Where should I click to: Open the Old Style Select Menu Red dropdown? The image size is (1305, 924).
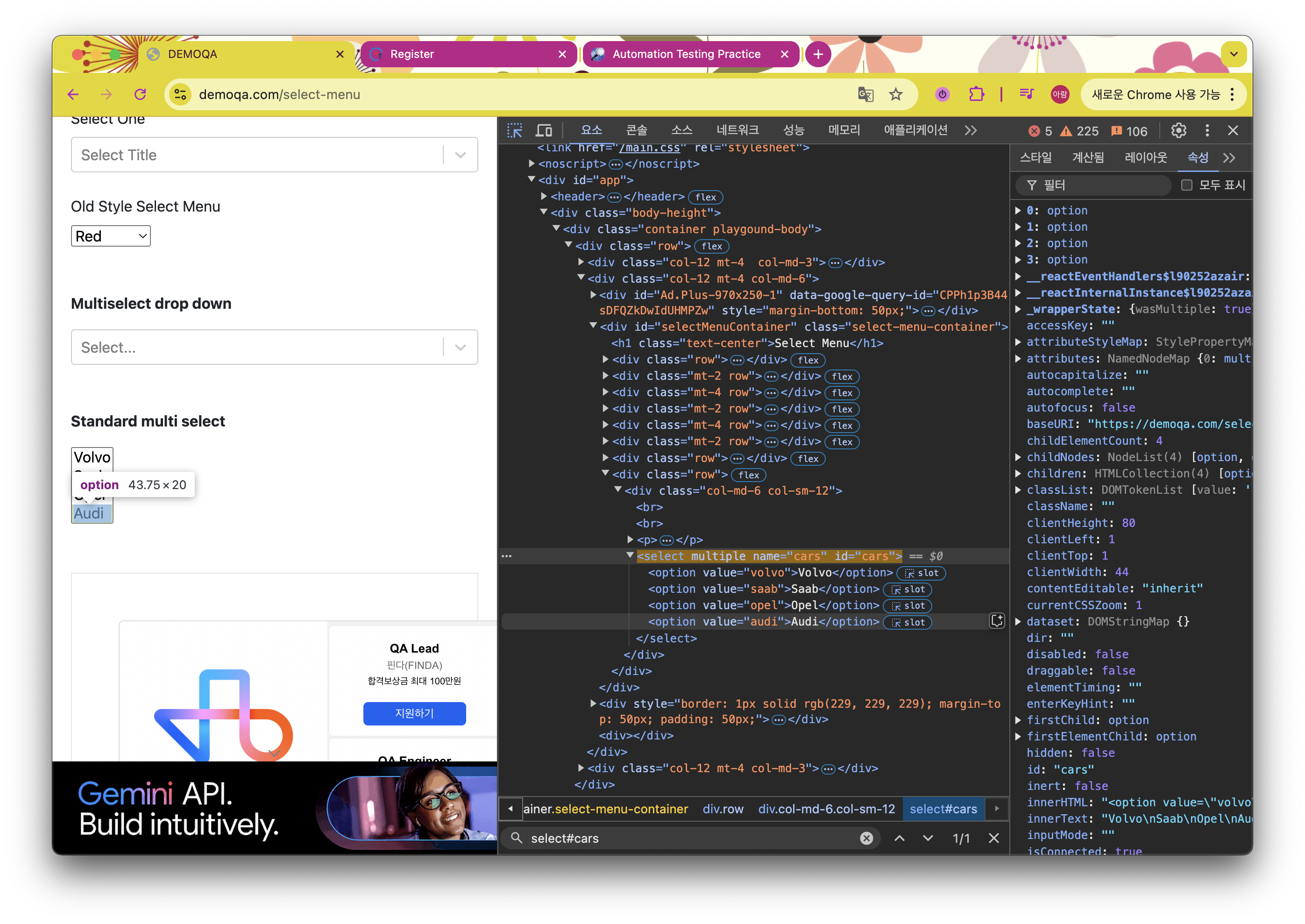click(x=110, y=236)
